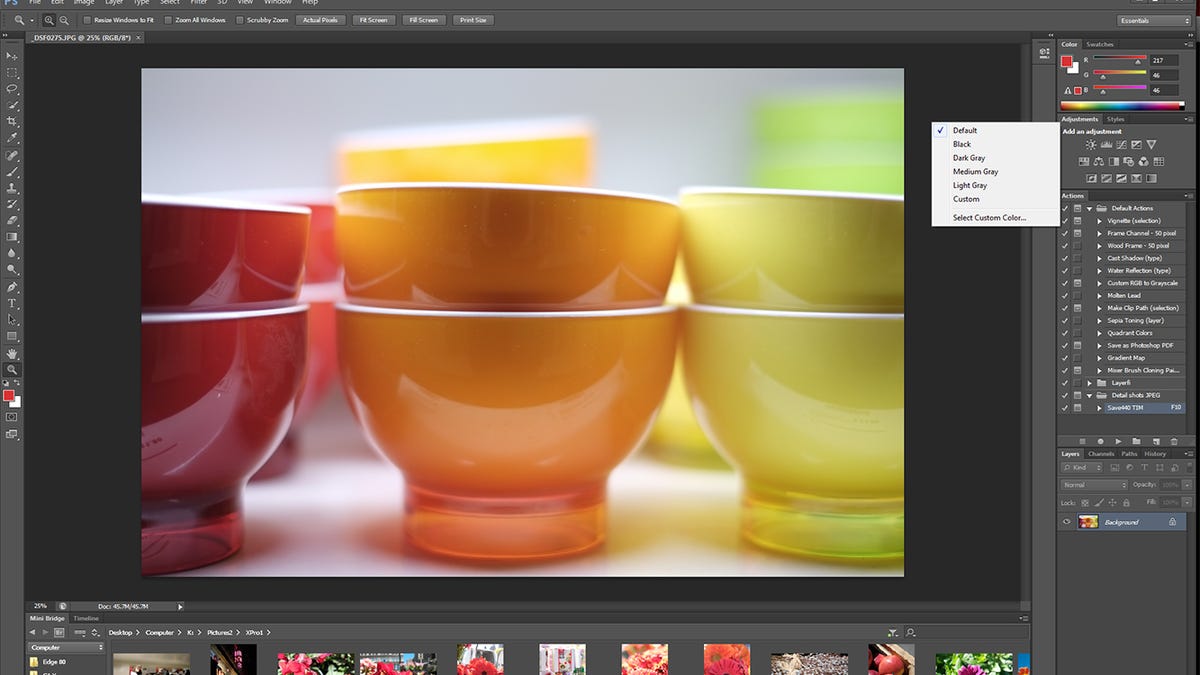Viewport: 1200px width, 675px height.
Task: Select the Crop tool
Action: [12, 121]
